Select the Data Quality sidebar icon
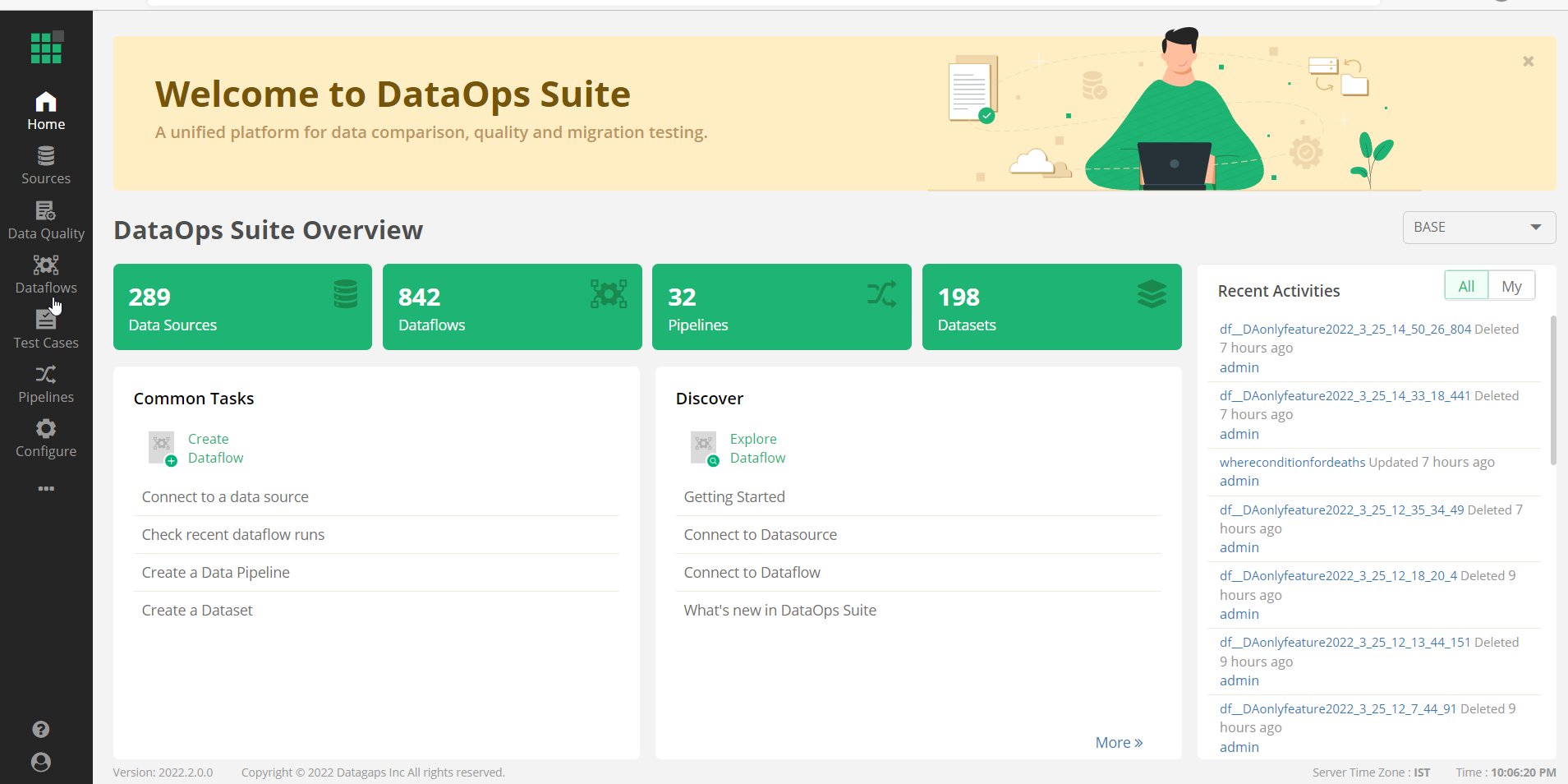 (x=46, y=217)
